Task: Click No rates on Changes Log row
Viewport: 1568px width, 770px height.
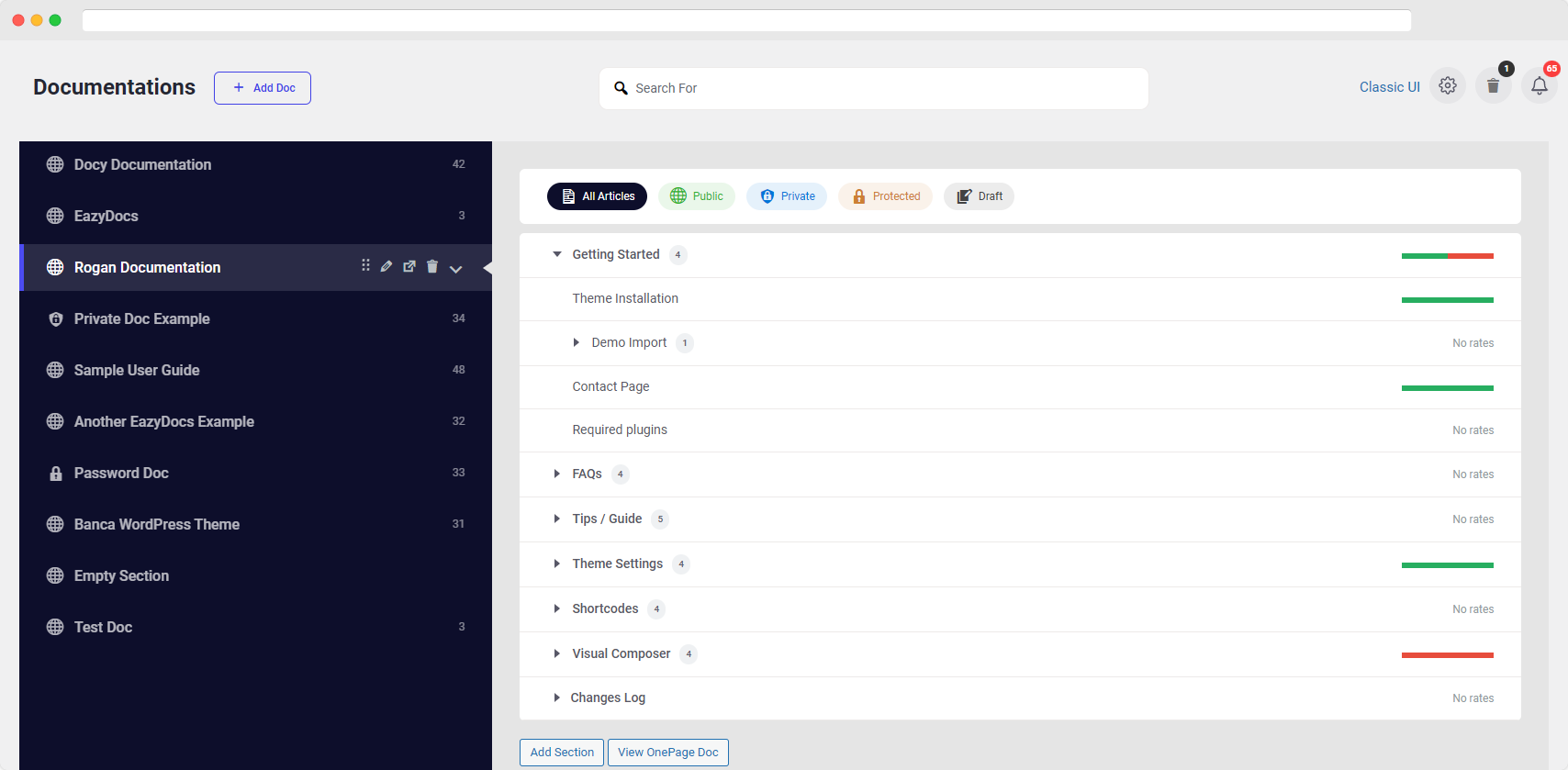Action: pyautogui.click(x=1473, y=698)
